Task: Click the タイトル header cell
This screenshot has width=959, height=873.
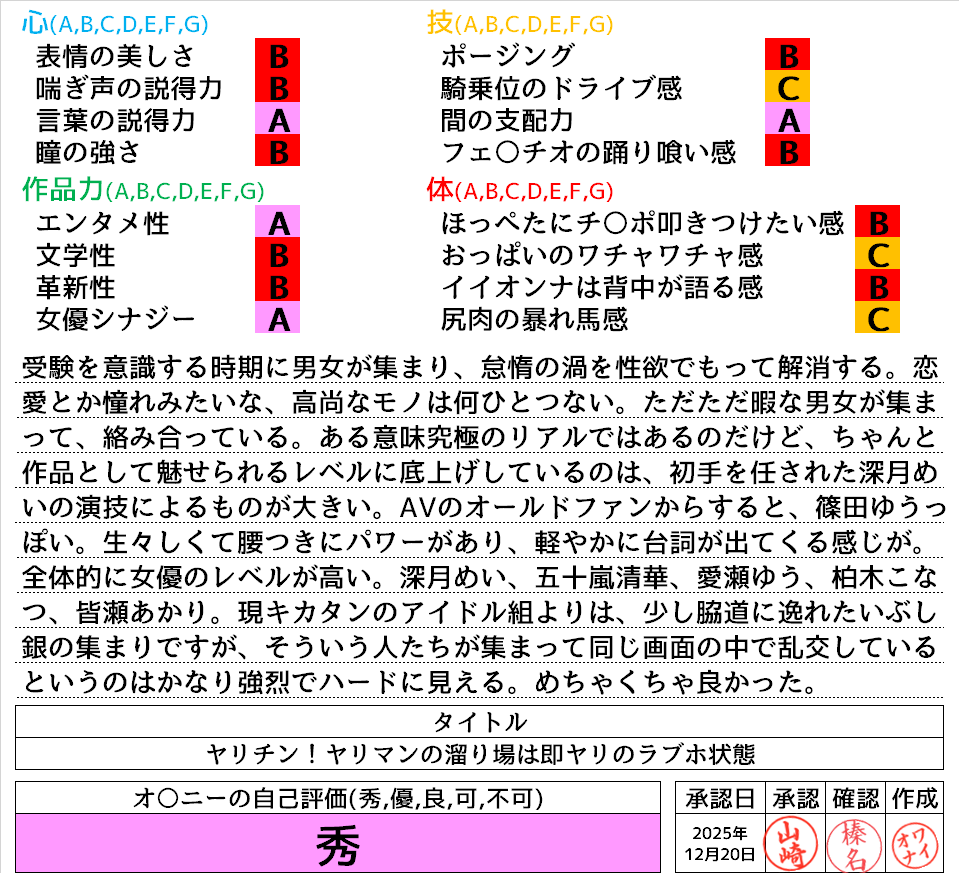Action: tap(479, 721)
